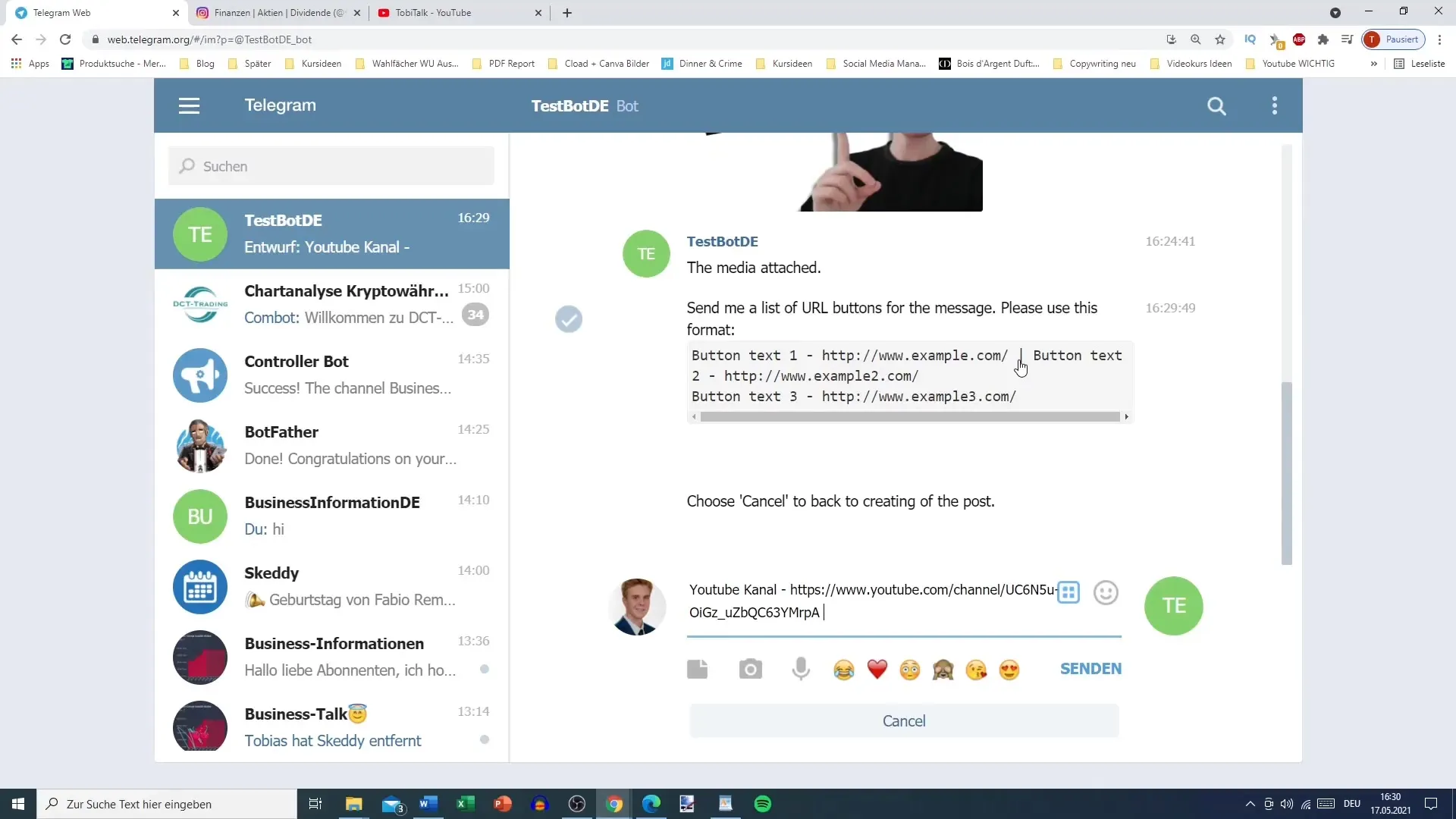Insert the see-no-evil monkey emoji
This screenshot has height=819, width=1456.
tap(943, 670)
